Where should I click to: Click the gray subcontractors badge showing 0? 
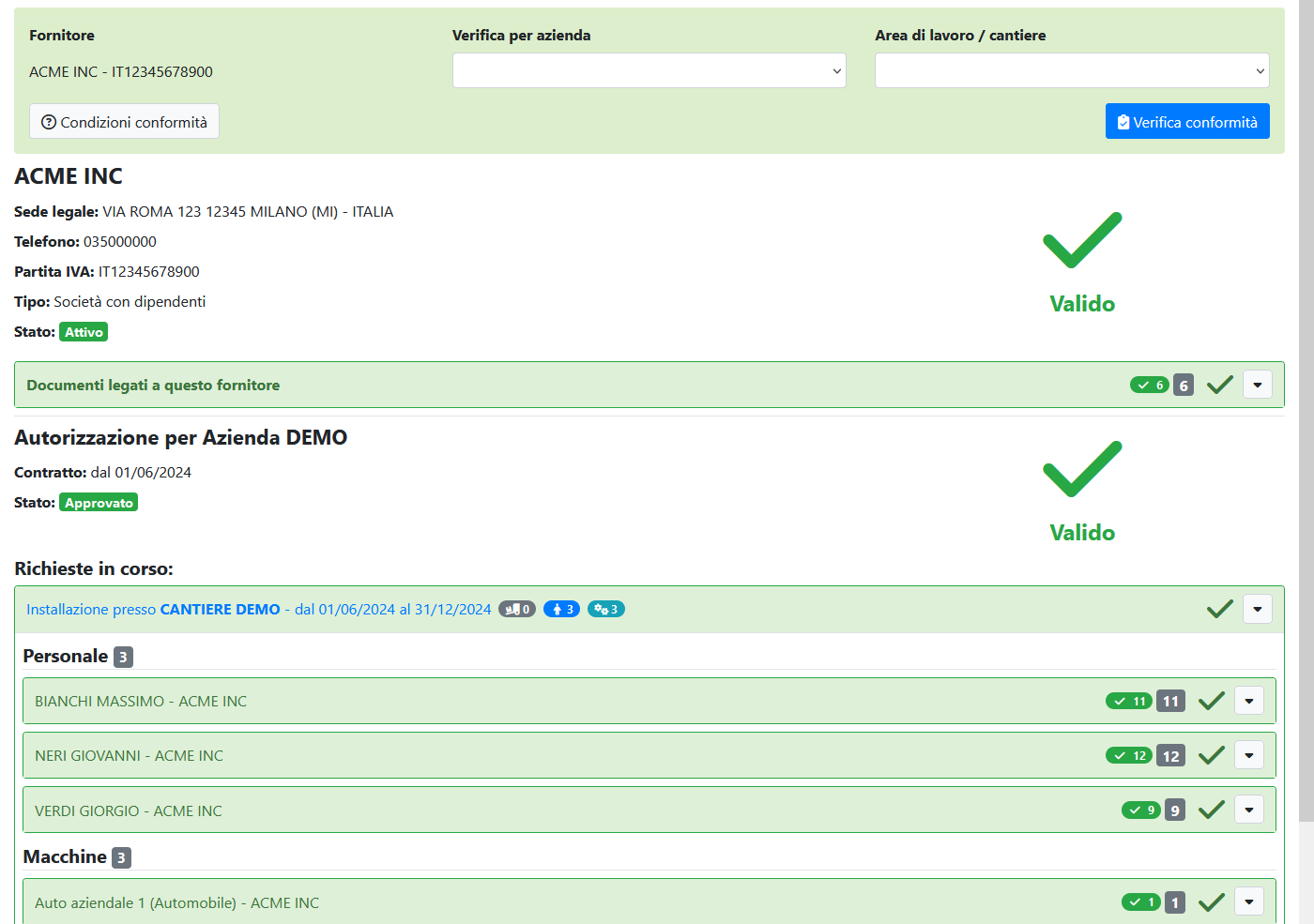tap(516, 610)
